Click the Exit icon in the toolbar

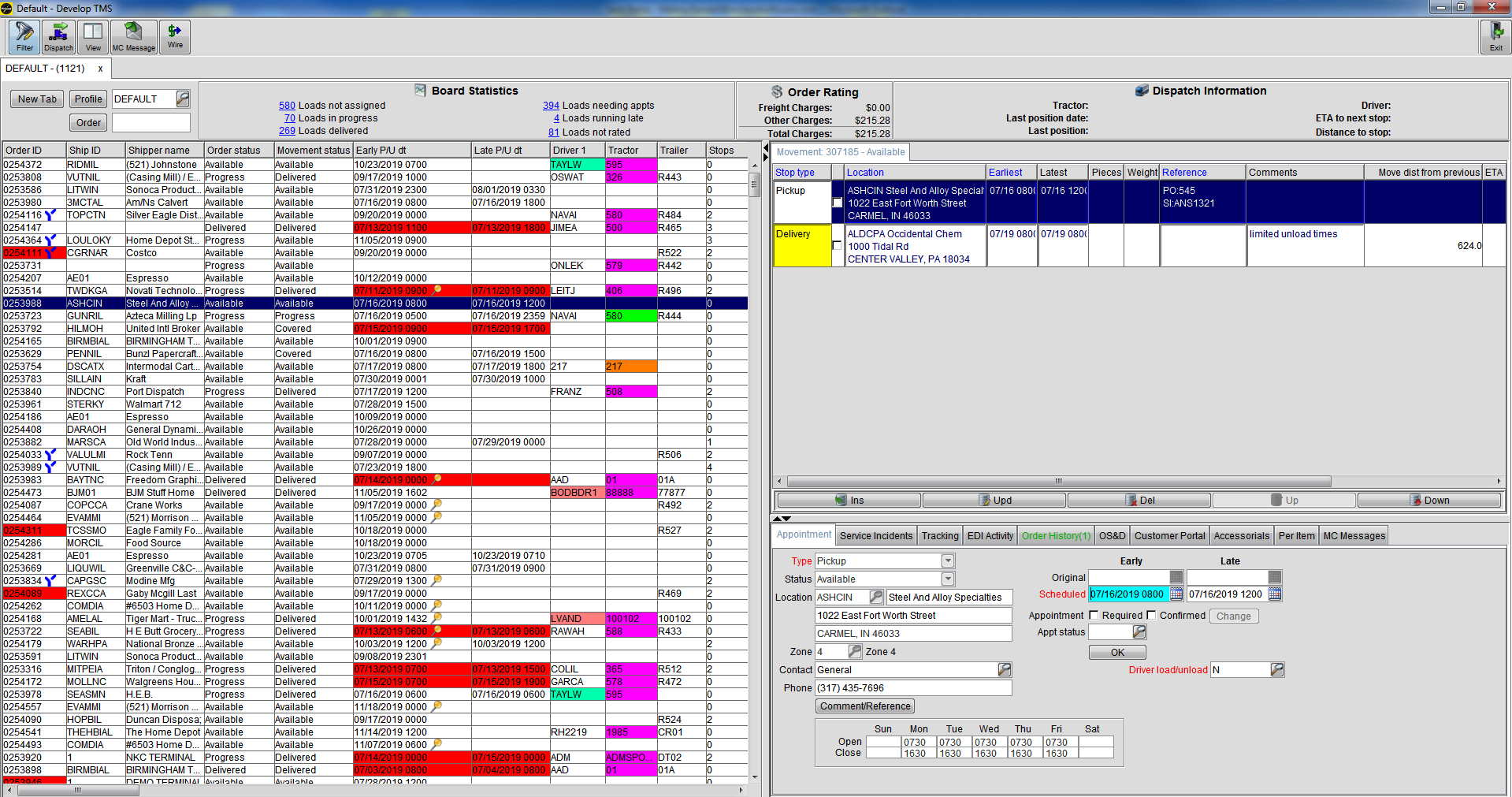(x=1495, y=36)
